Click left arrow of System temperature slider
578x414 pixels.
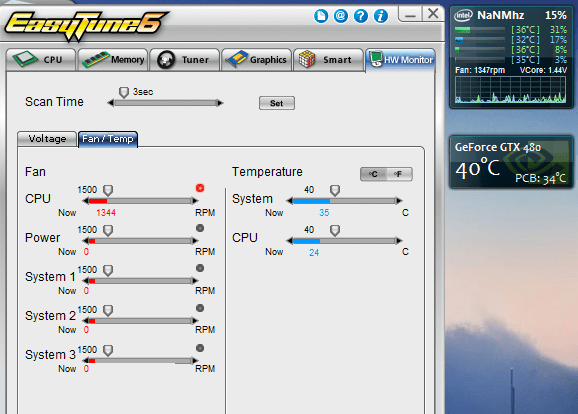click(289, 201)
